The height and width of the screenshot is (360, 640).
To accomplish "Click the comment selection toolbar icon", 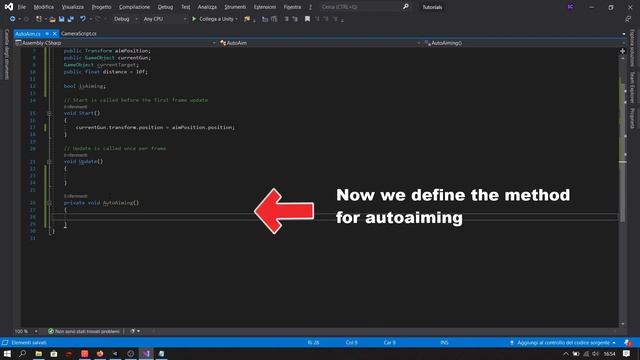I will click(x=286, y=19).
